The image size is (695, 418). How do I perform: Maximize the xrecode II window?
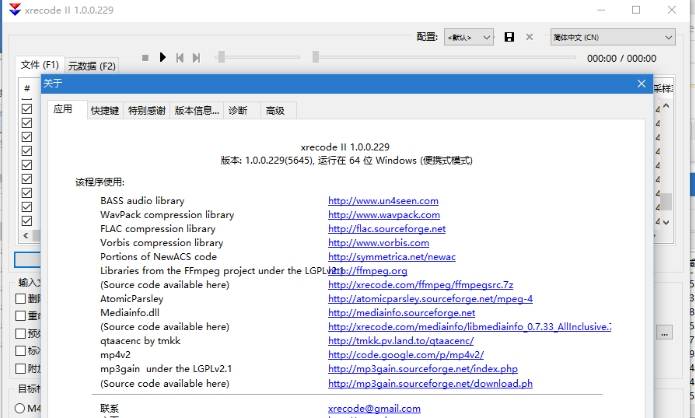636,10
